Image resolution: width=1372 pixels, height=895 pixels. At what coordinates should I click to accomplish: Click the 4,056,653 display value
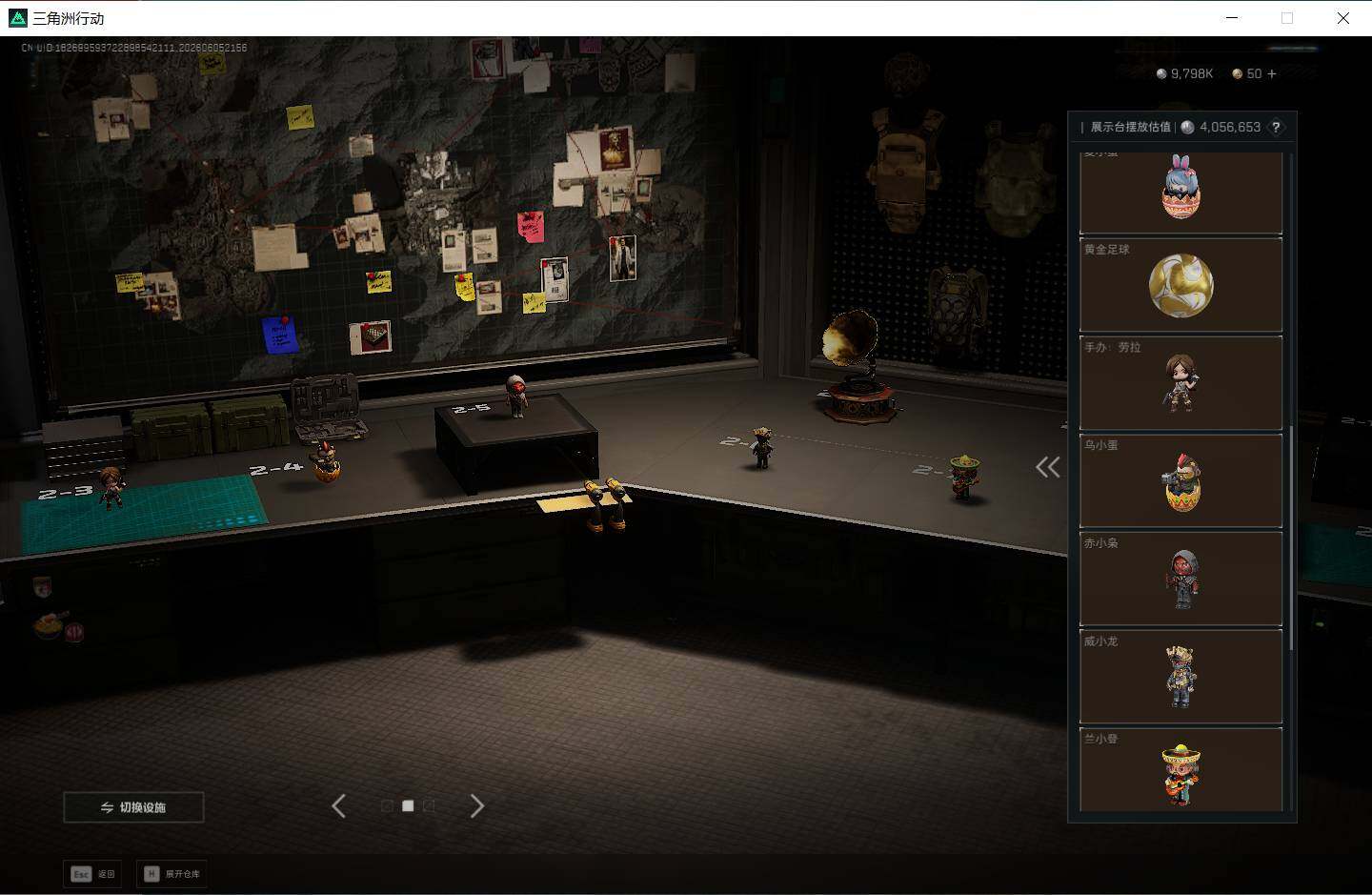coord(1230,127)
